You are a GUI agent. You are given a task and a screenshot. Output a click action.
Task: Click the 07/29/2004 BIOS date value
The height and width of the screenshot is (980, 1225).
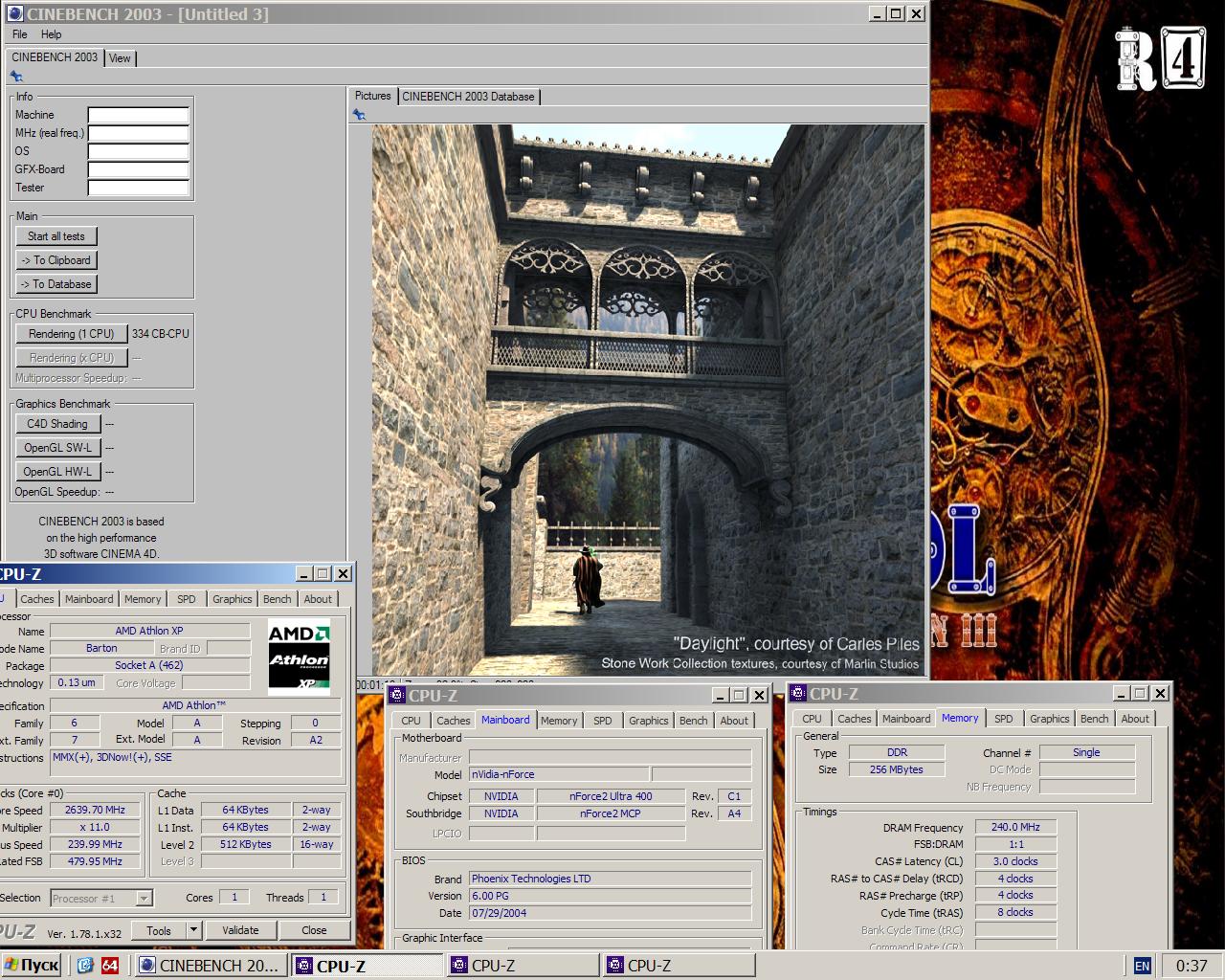pos(610,913)
